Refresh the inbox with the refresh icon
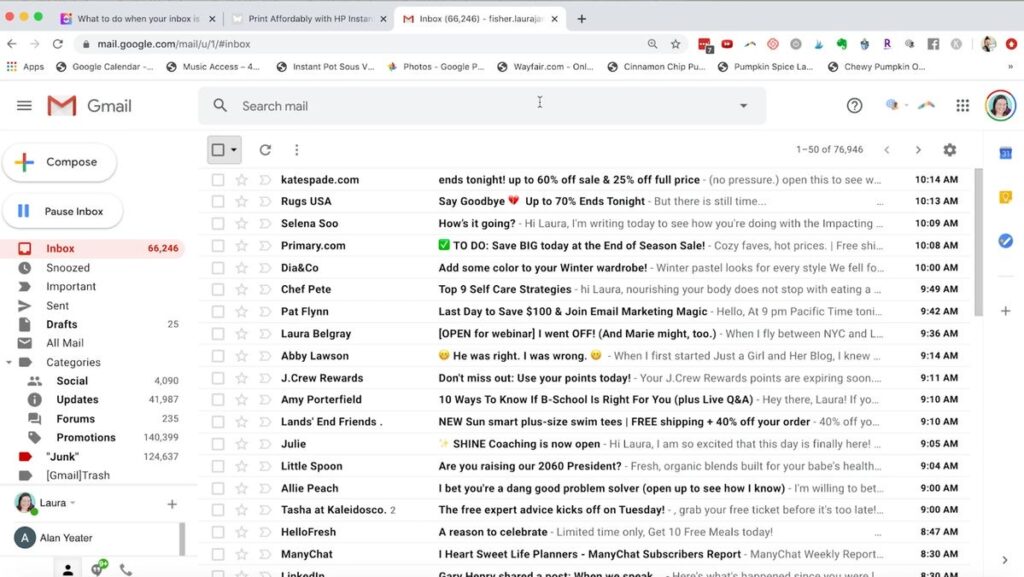 coord(265,149)
